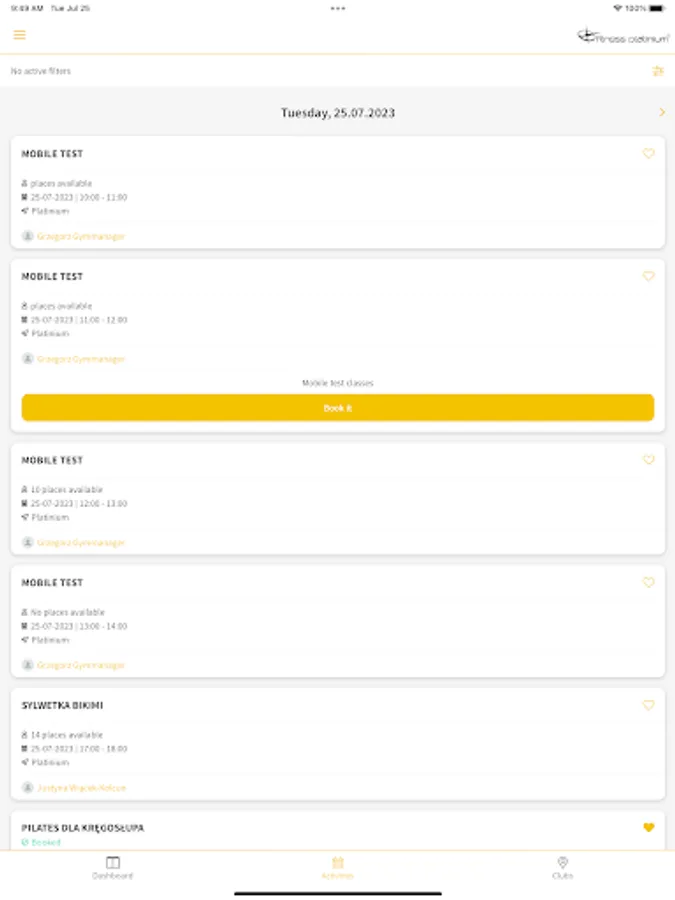Screen dimensions: 675x900
Task: Open Grzegorz Gymmanager link in first card
Action: pos(80,237)
